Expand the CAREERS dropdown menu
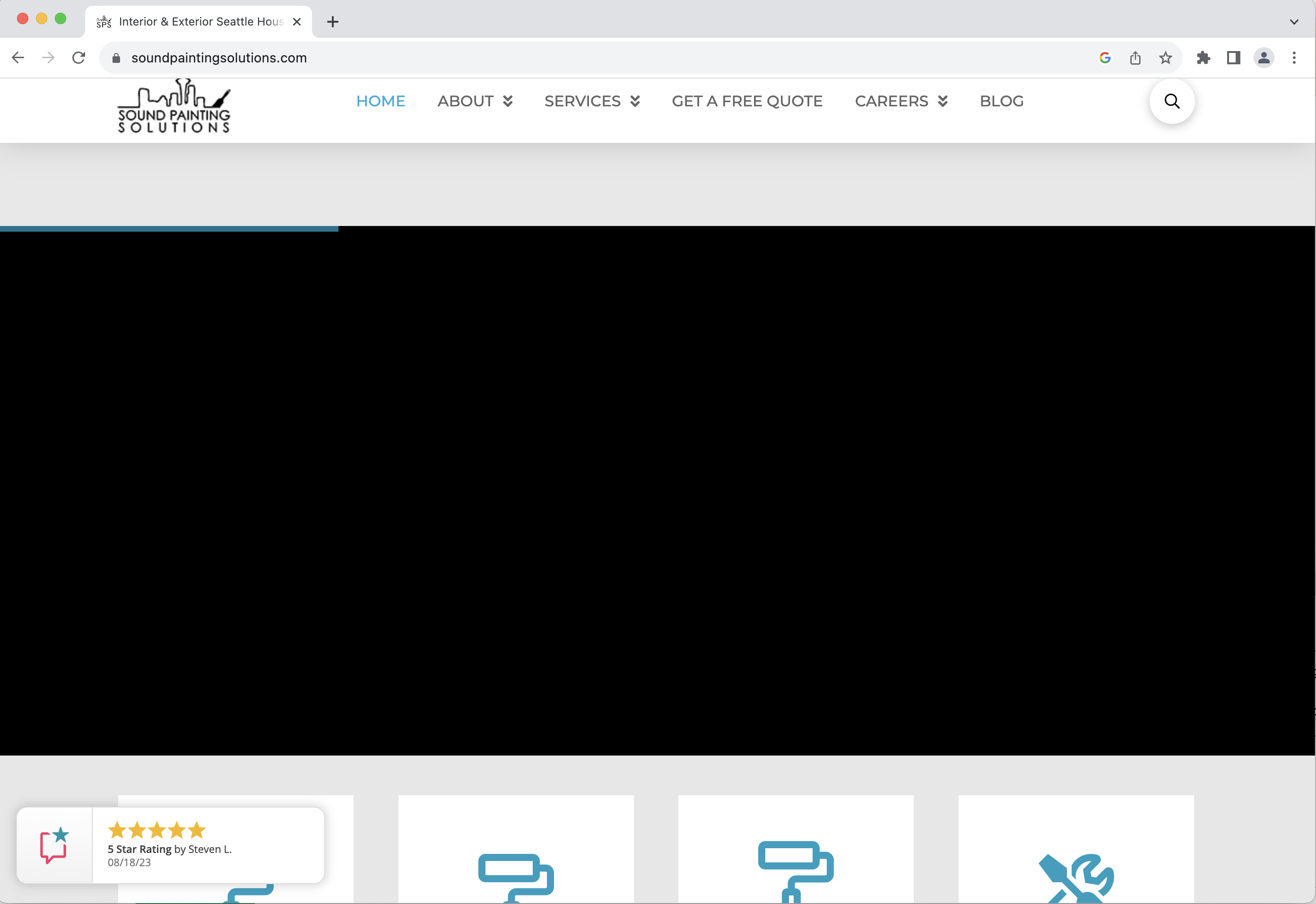 (901, 101)
